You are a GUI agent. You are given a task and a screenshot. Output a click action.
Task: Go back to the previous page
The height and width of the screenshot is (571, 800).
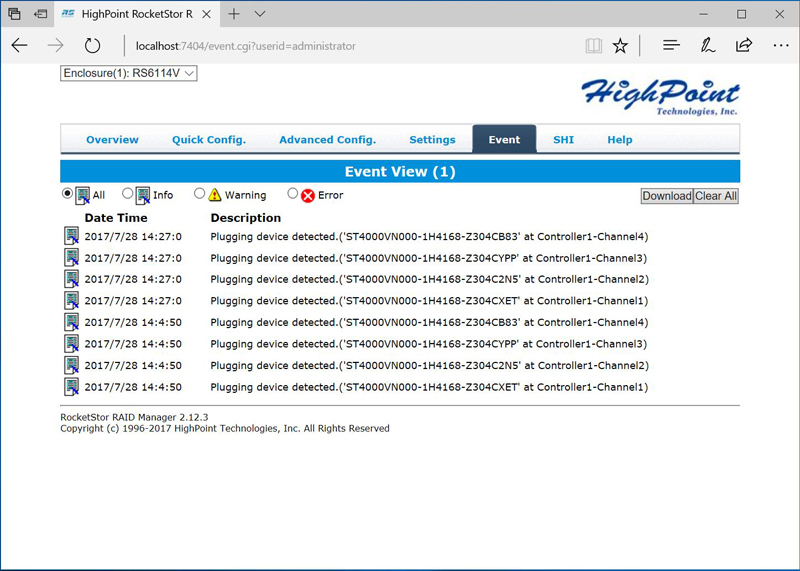(x=19, y=45)
